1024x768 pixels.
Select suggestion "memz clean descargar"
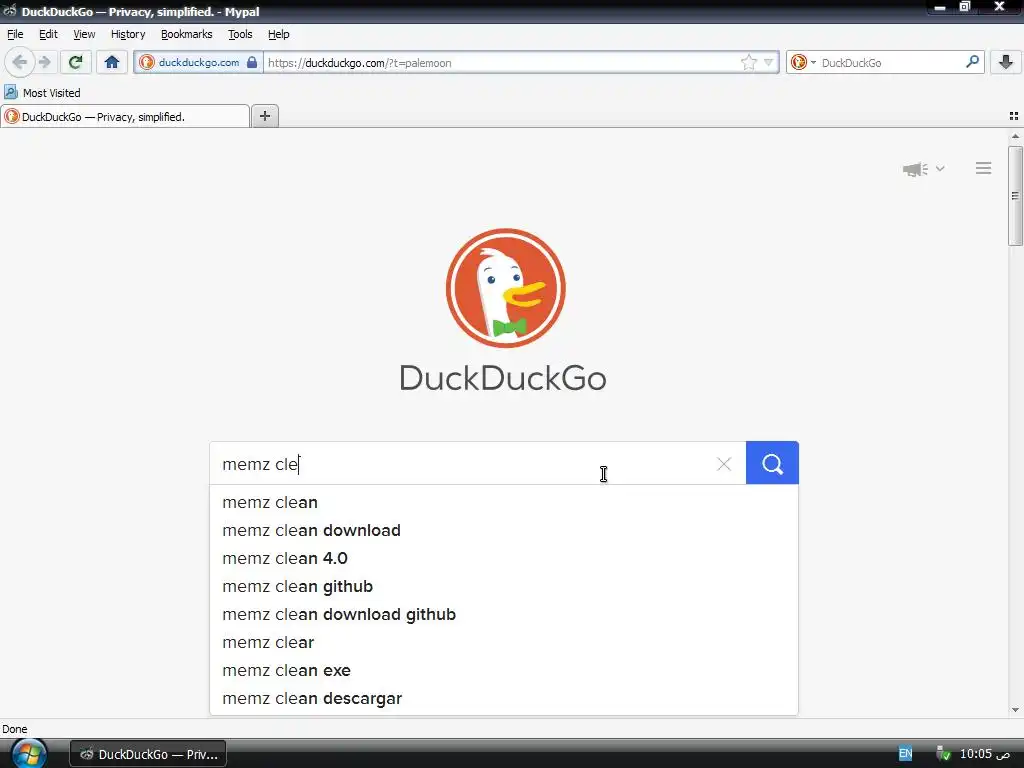pyautogui.click(x=504, y=699)
